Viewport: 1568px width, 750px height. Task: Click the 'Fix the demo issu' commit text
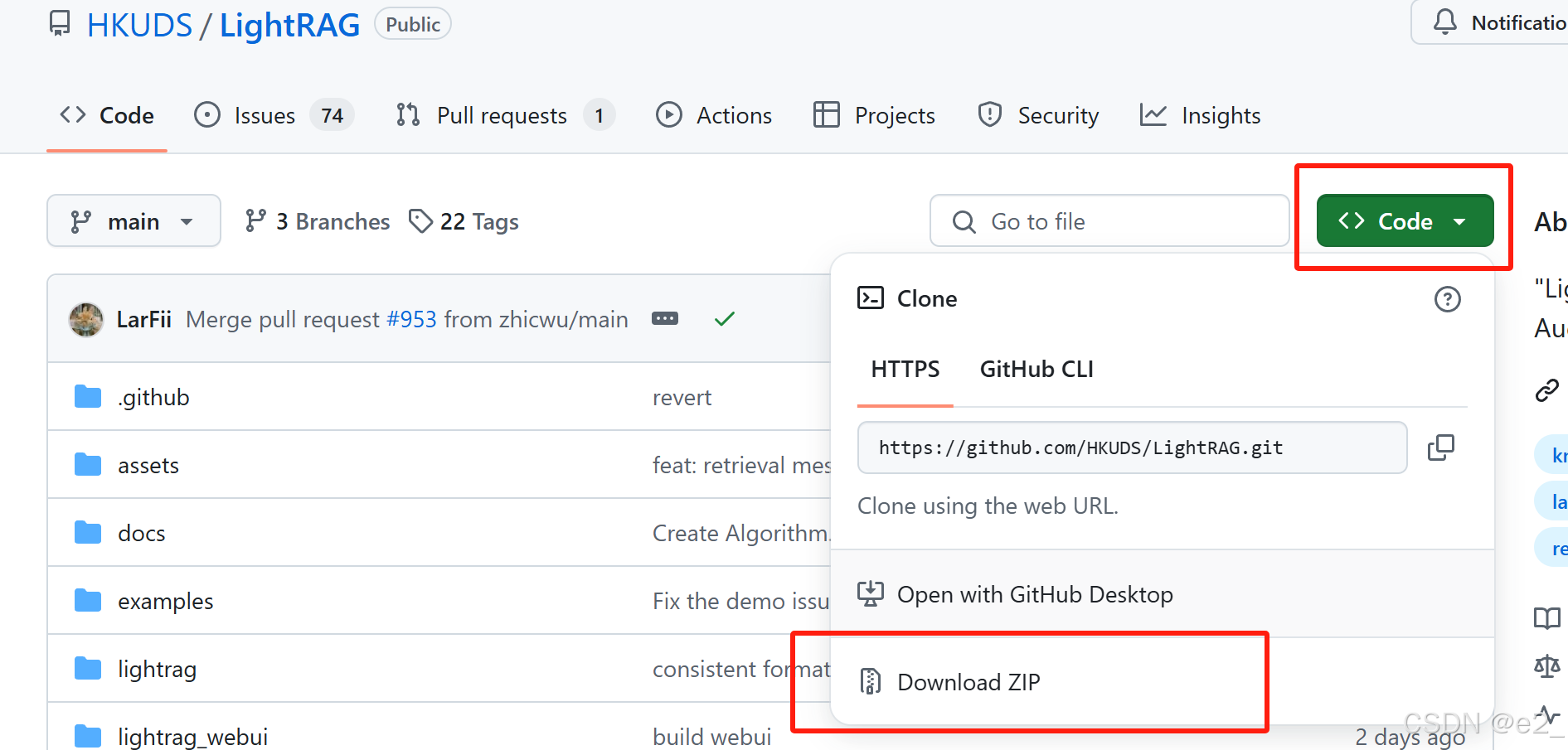(x=741, y=601)
